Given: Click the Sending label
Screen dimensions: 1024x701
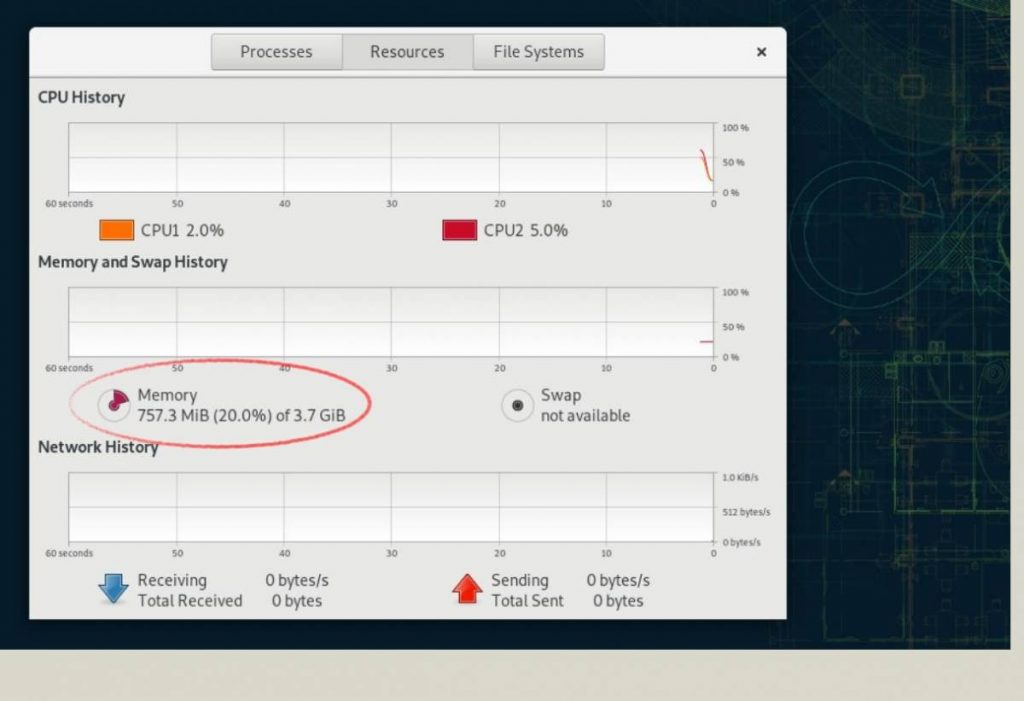Looking at the screenshot, I should pyautogui.click(x=520, y=581).
